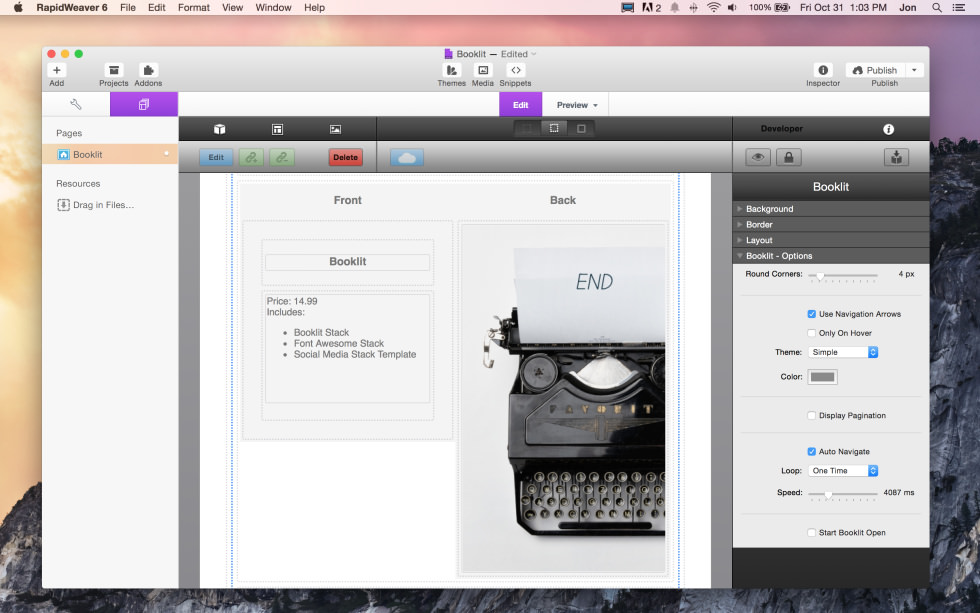Open the Format menu
Screen dimensions: 980x613
tap(194, 7)
